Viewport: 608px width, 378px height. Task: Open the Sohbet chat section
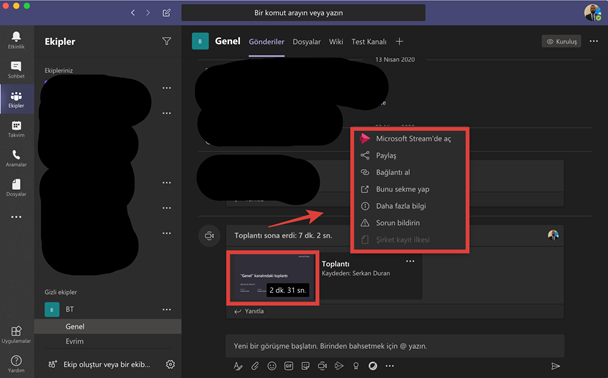(16, 70)
